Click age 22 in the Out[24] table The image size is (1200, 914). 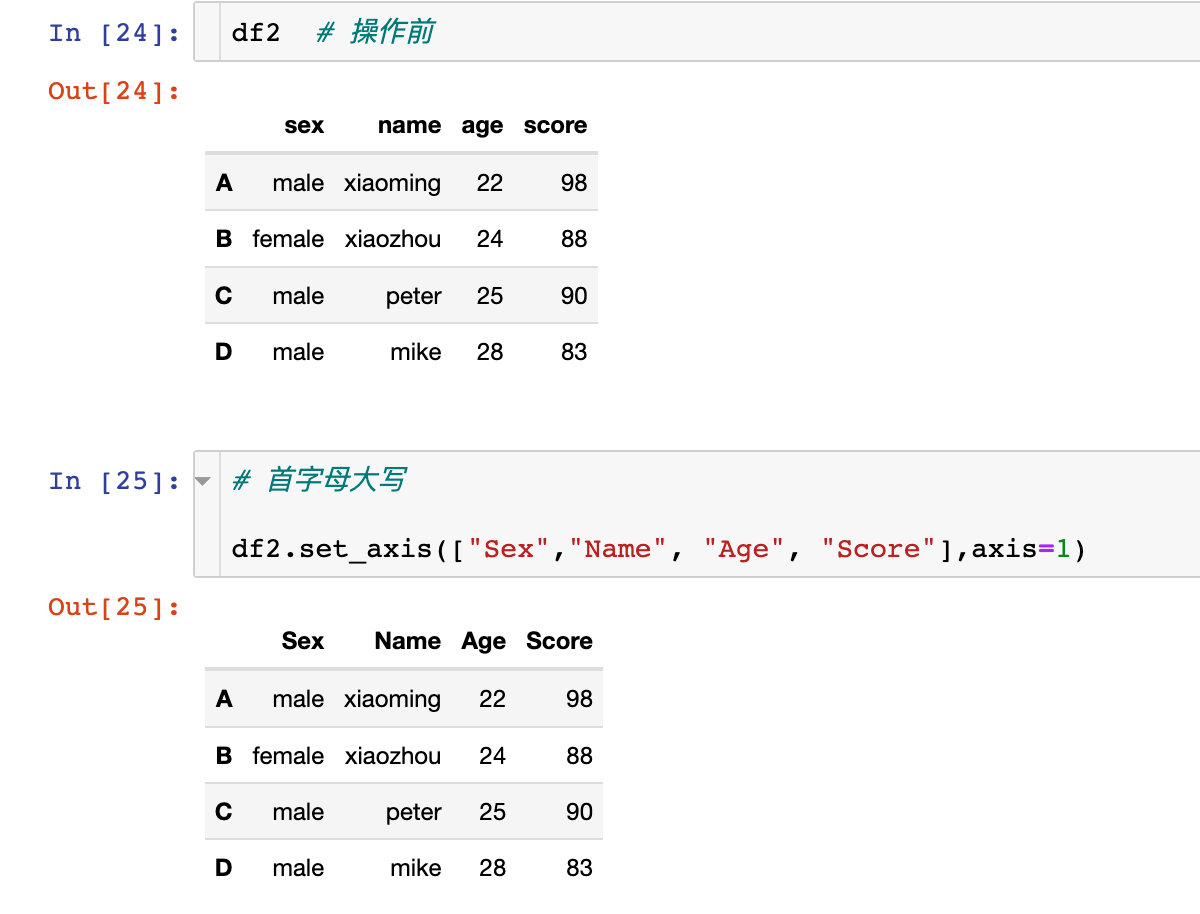pos(490,183)
